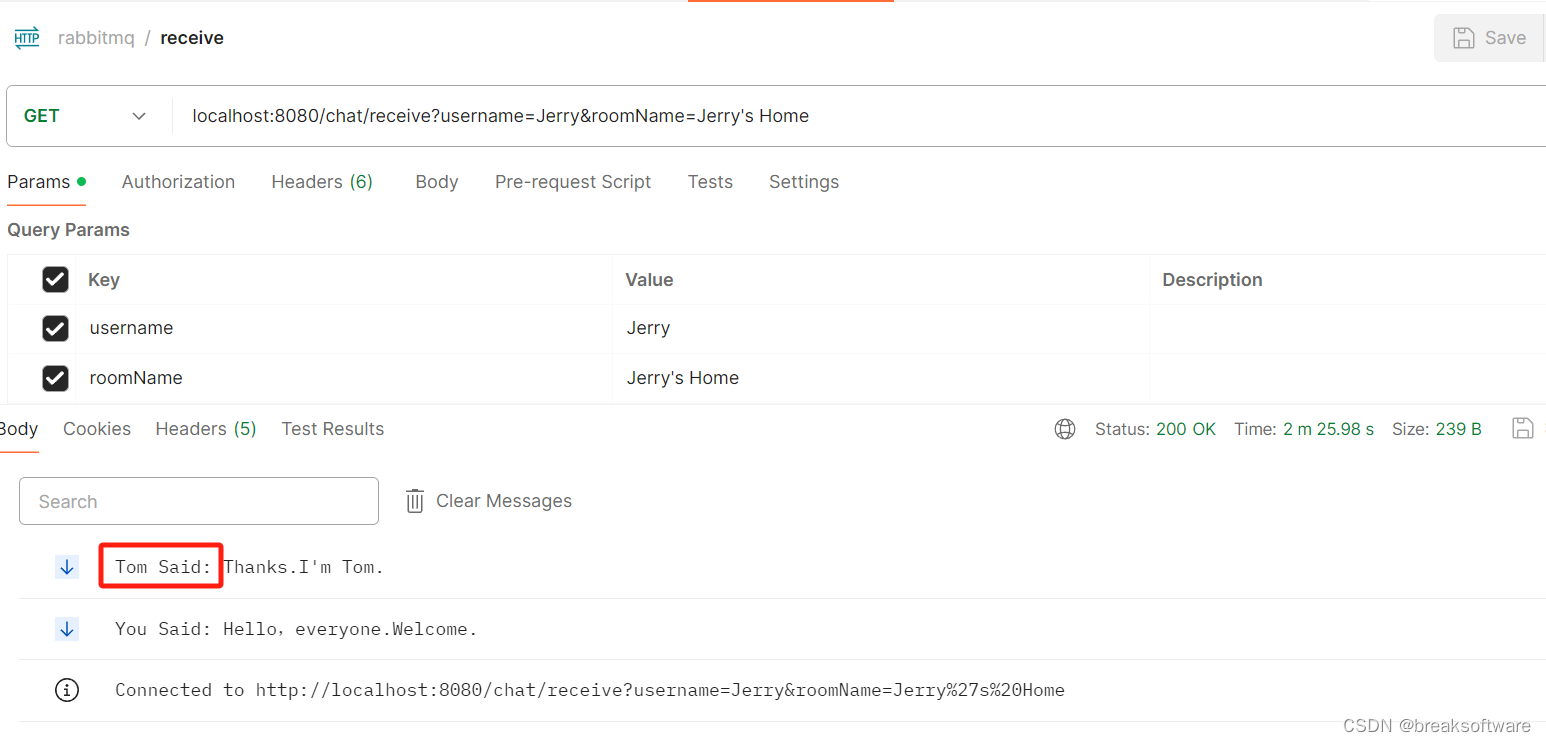
Task: Click the info icon on Connected message
Action: [67, 690]
